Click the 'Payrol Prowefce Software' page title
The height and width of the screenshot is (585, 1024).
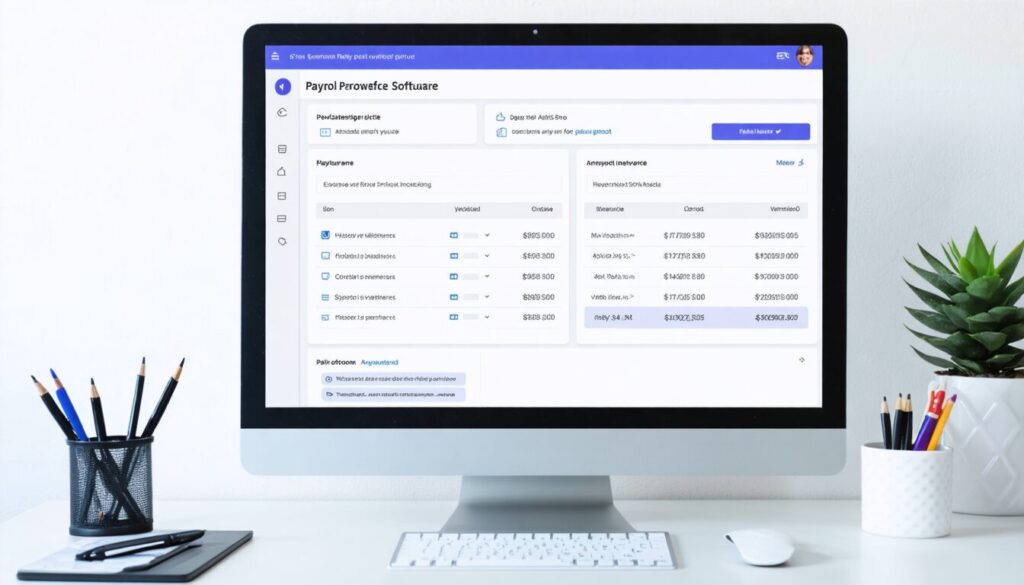pos(372,86)
